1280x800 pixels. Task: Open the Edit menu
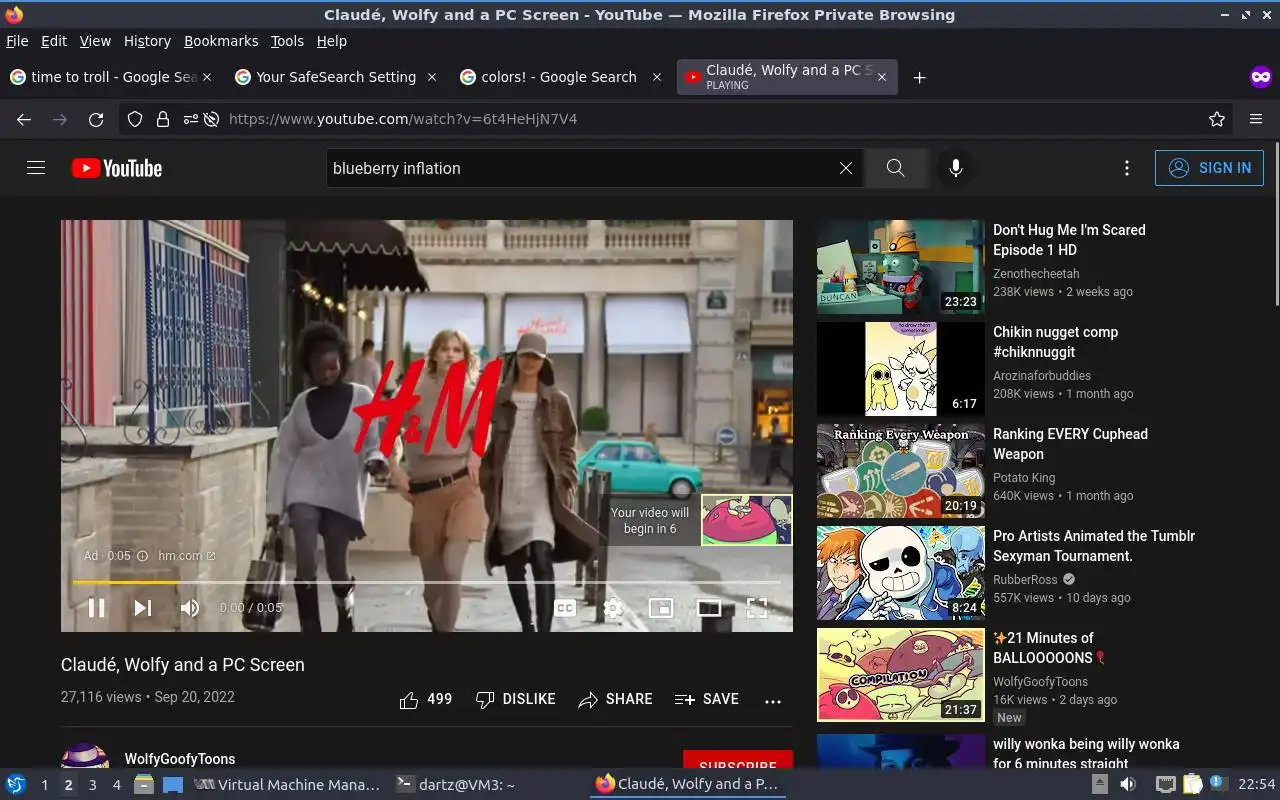point(54,41)
